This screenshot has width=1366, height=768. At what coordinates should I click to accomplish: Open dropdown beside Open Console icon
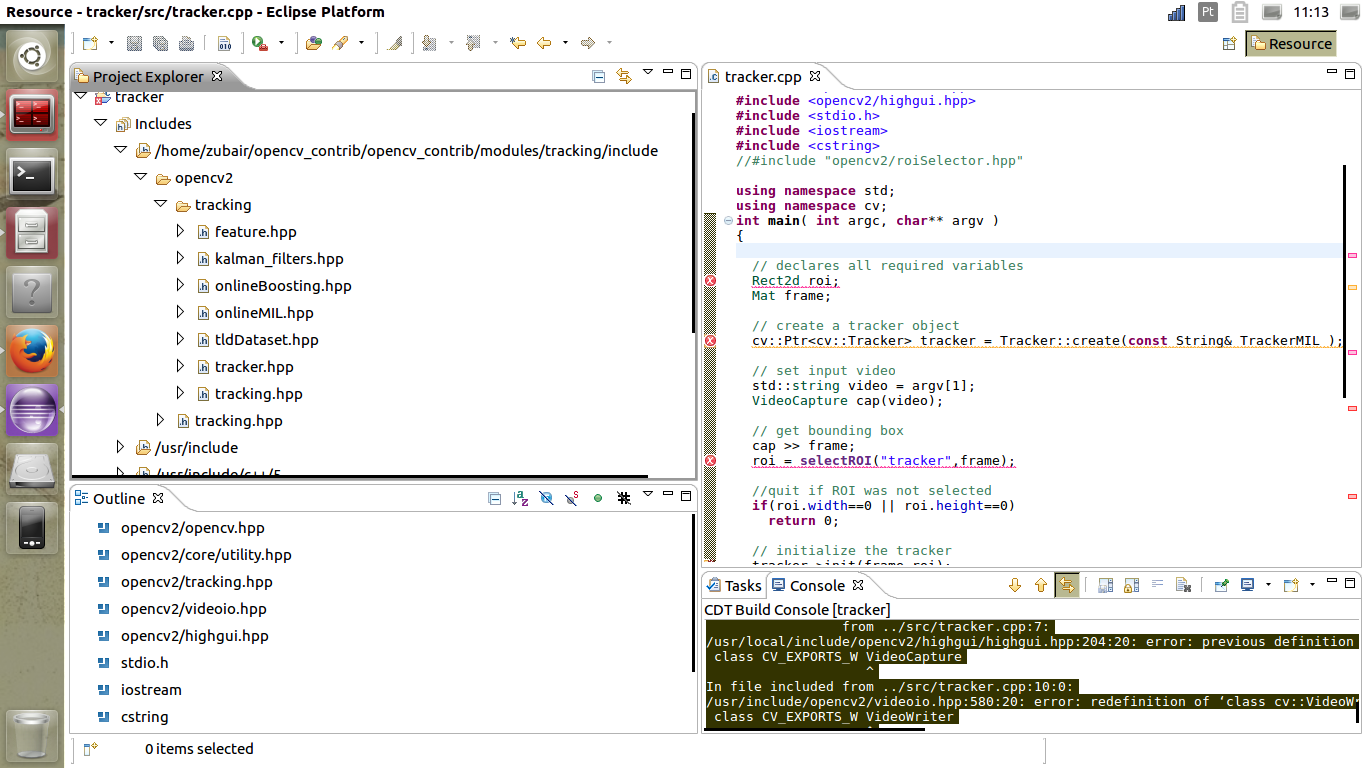coord(1311,585)
